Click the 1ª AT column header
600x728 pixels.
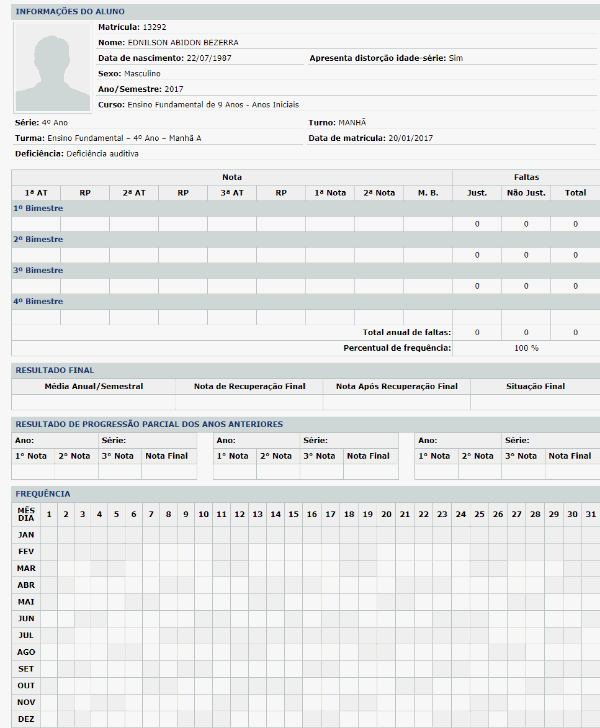tap(36, 192)
